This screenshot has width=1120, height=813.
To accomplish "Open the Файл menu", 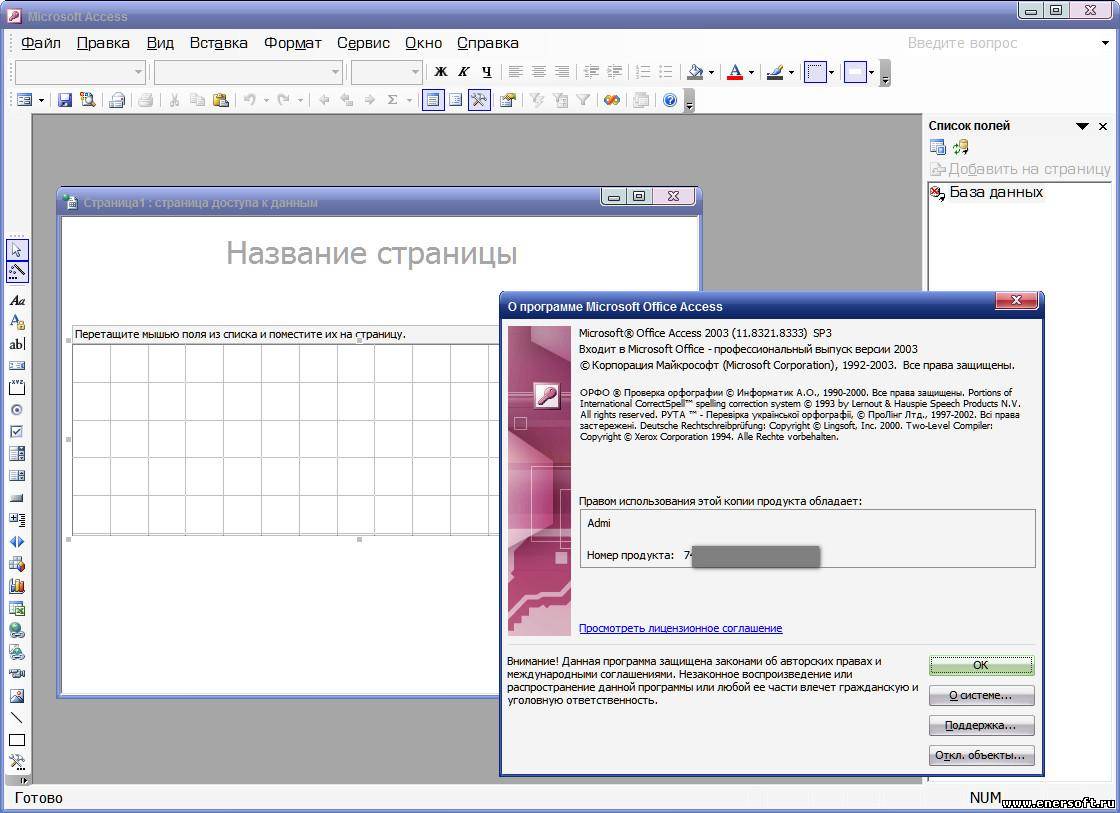I will (40, 43).
